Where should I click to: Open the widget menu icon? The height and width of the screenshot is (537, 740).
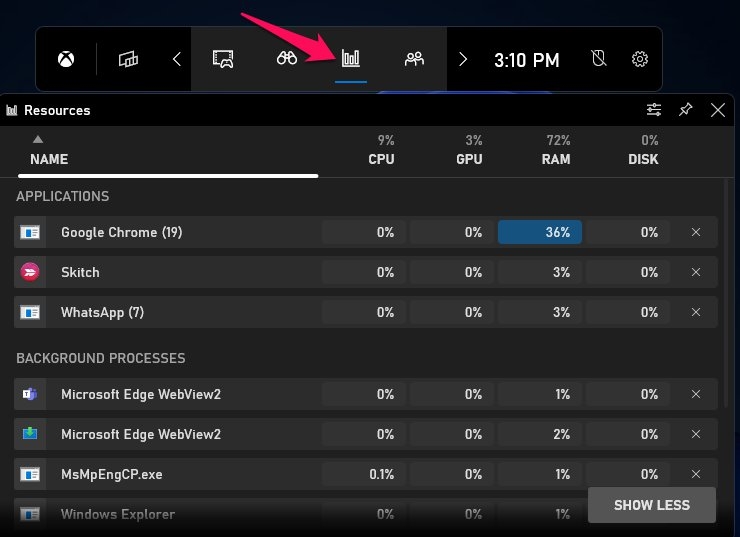pos(127,59)
